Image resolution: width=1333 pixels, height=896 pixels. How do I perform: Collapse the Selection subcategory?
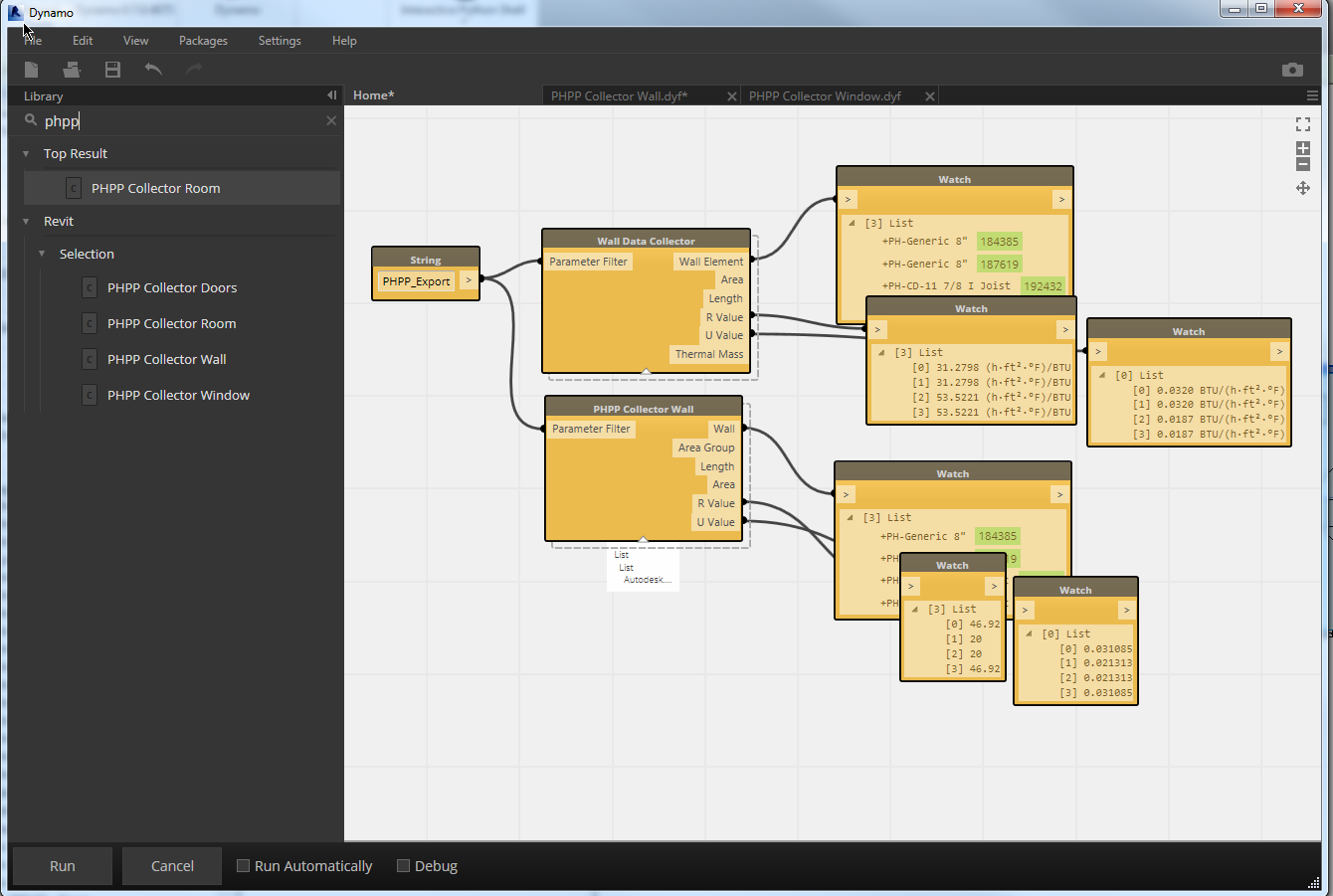tap(42, 255)
